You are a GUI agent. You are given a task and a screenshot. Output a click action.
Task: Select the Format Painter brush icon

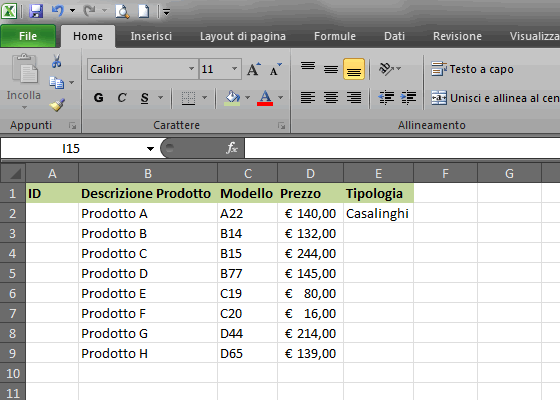(57, 105)
